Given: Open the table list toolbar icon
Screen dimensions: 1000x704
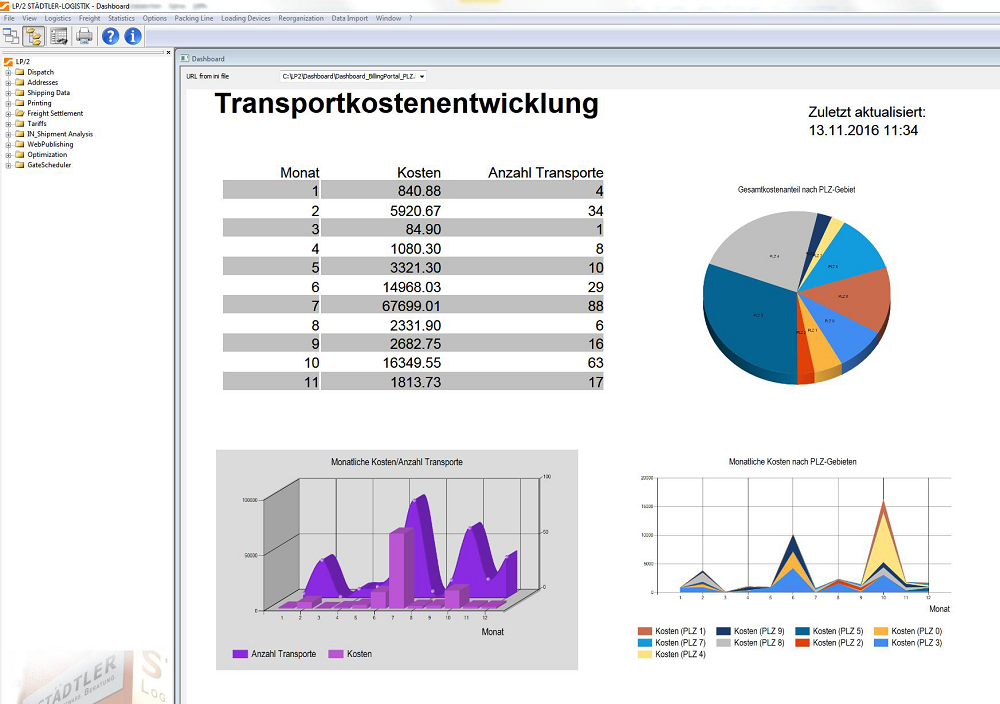Looking at the screenshot, I should (59, 36).
